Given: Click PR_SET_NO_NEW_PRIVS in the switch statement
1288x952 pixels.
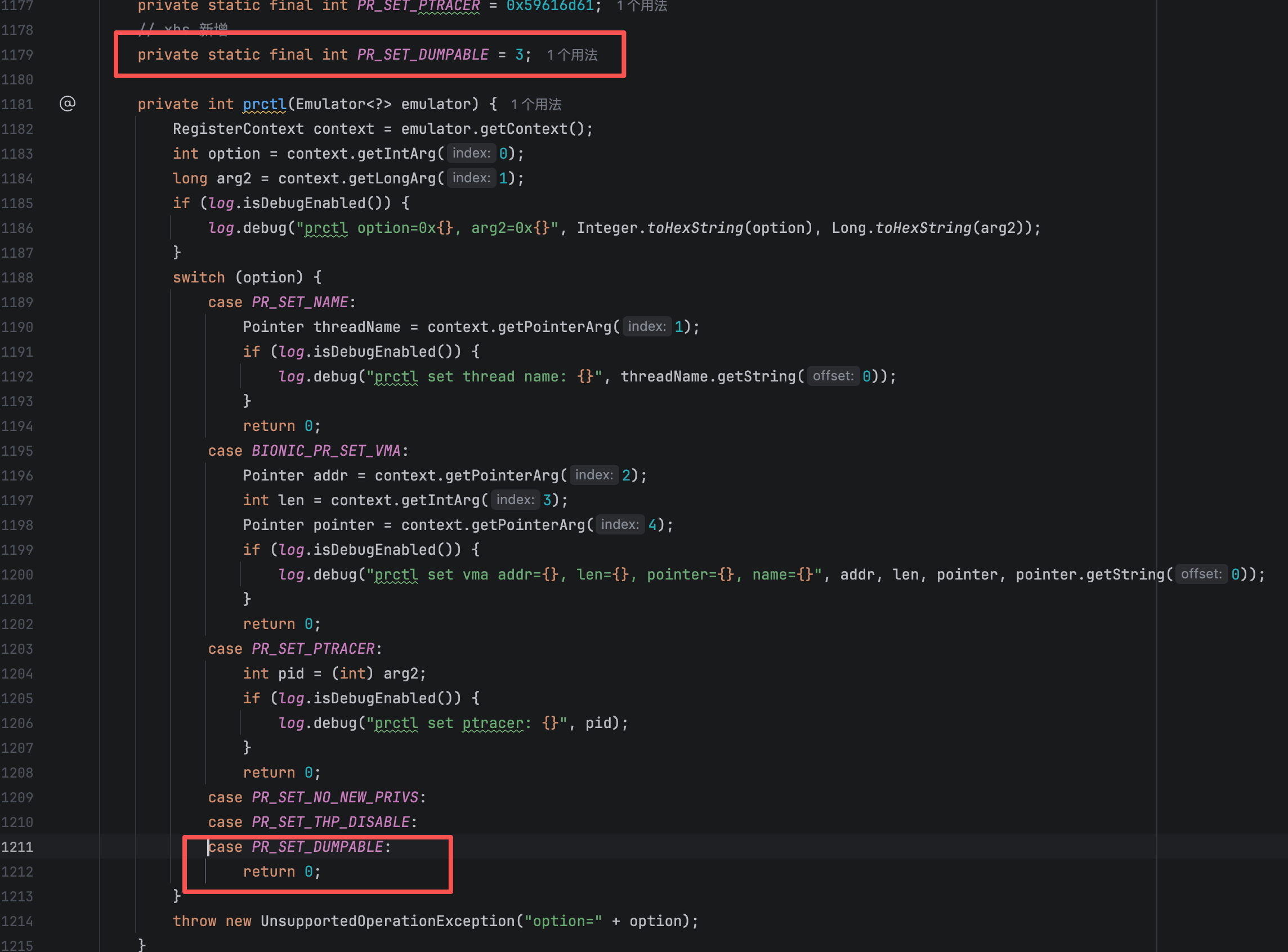Looking at the screenshot, I should click(335, 797).
